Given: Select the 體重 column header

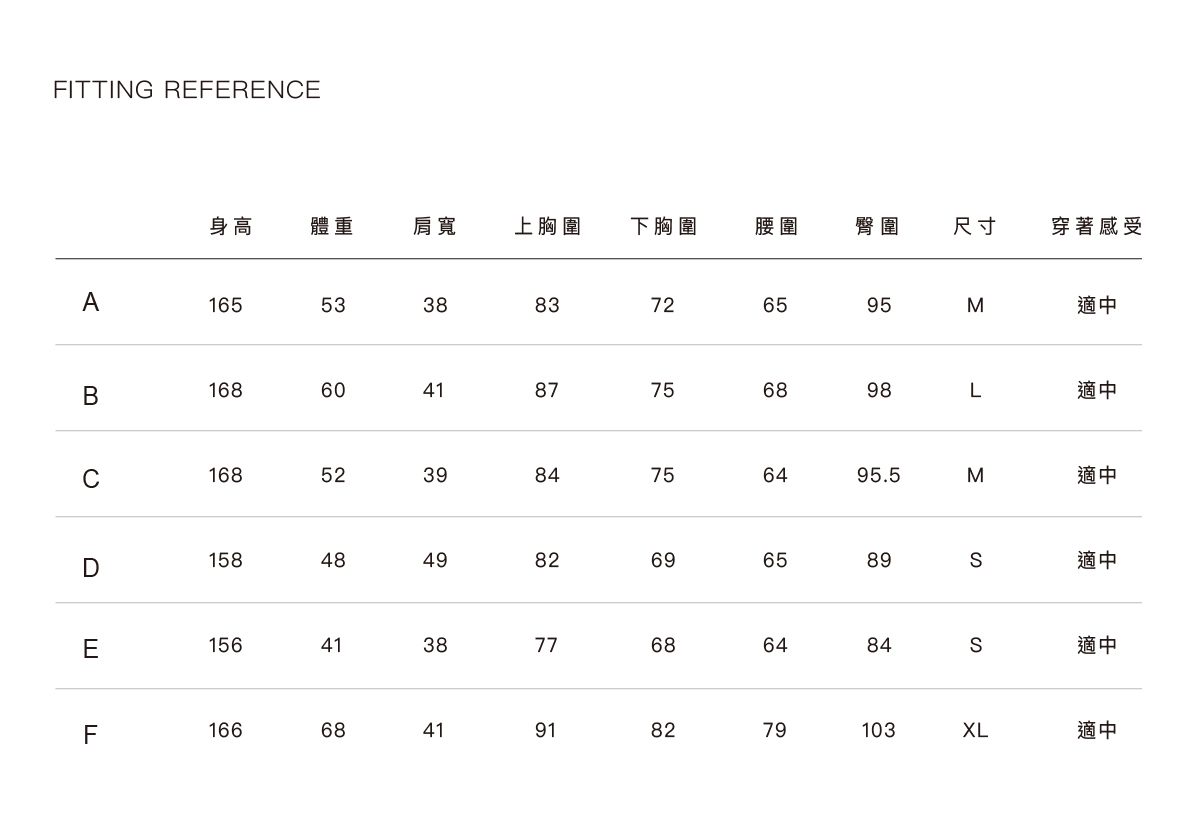Looking at the screenshot, I should coord(333,227).
